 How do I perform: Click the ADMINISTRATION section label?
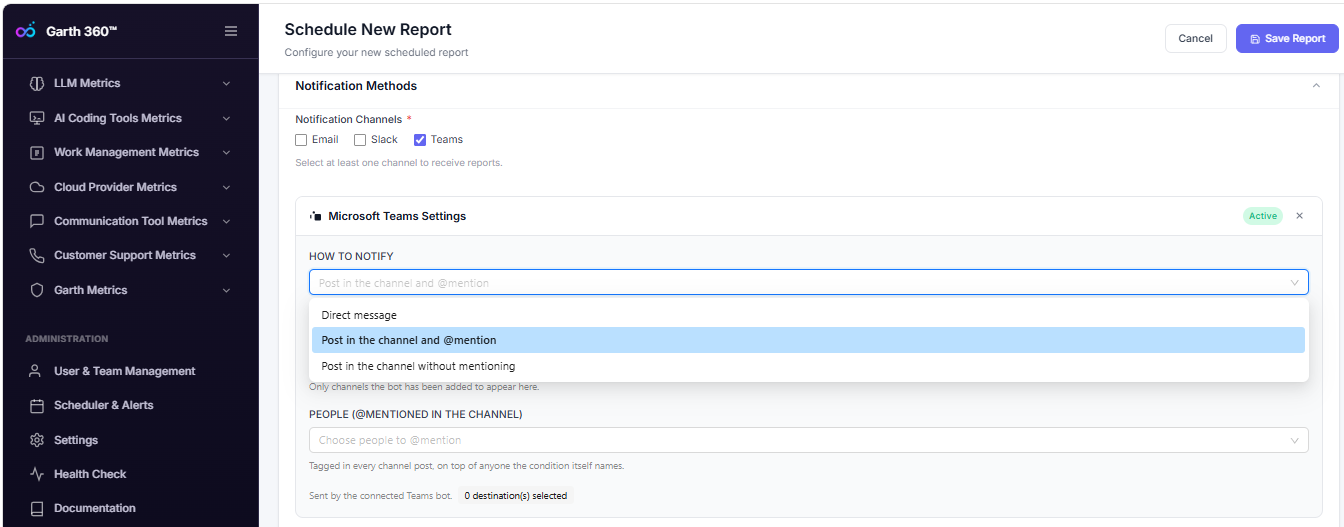pyautogui.click(x=67, y=339)
